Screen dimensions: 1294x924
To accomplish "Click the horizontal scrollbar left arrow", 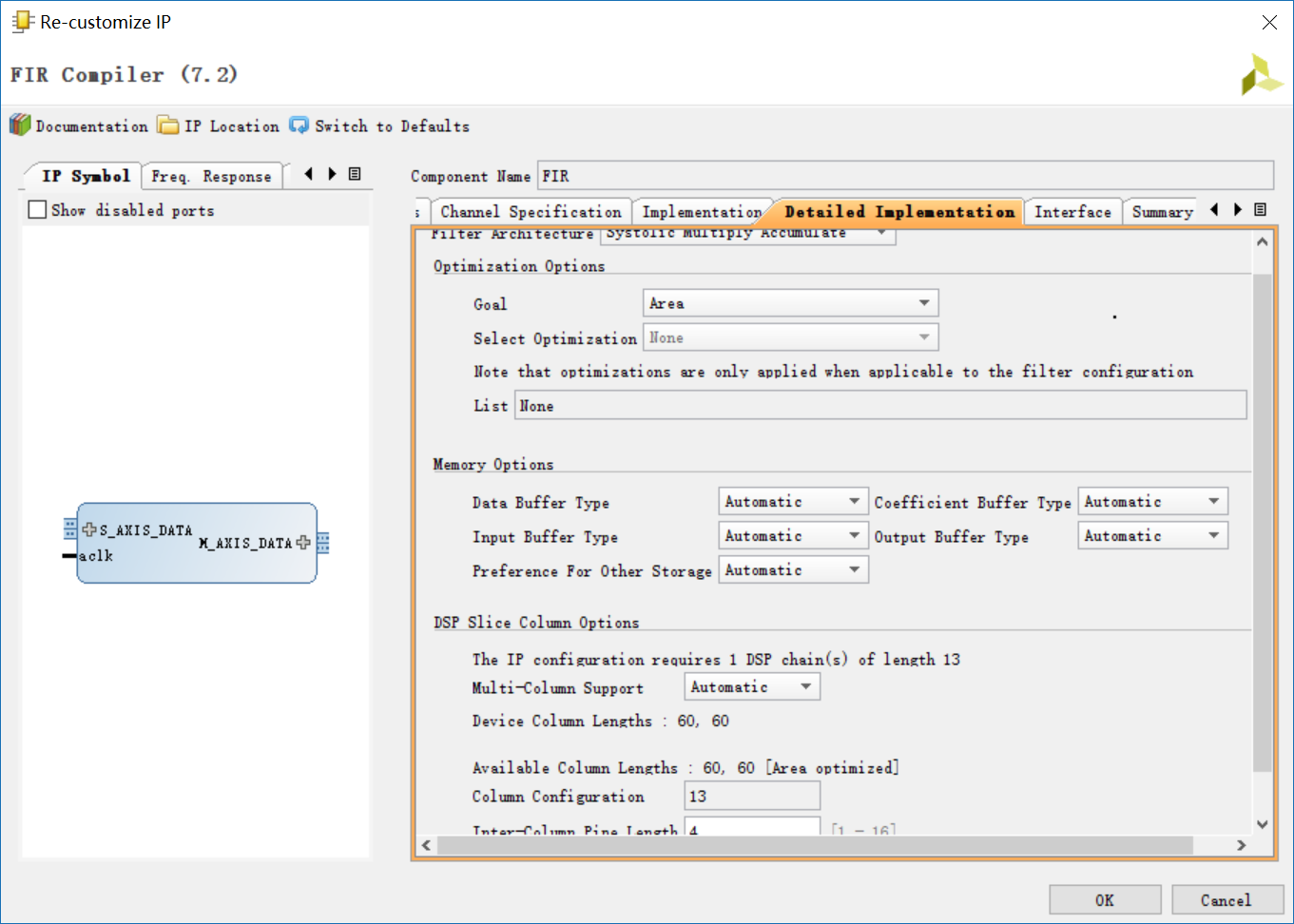I will (426, 845).
